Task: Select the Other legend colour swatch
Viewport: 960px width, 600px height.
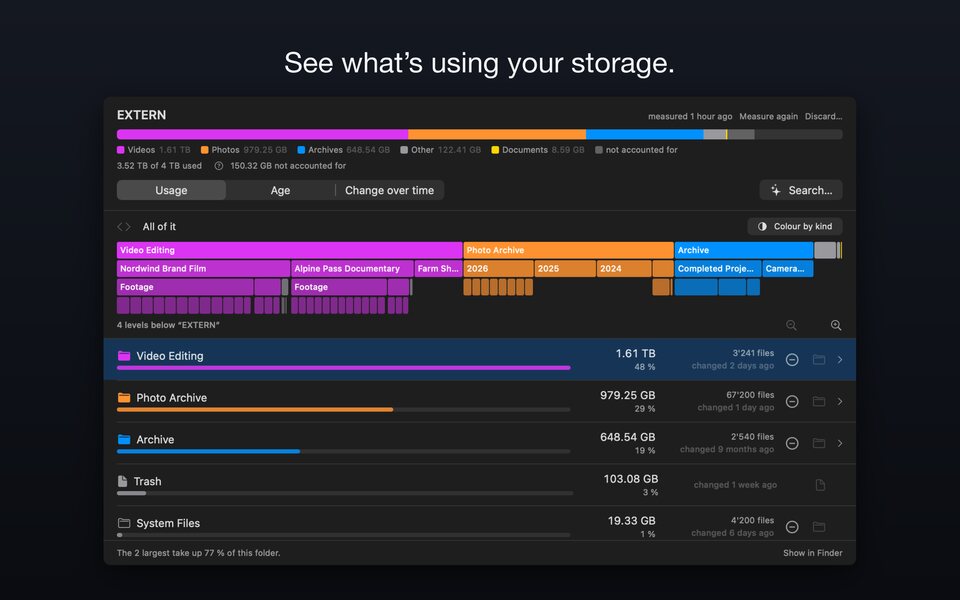Action: click(x=404, y=150)
